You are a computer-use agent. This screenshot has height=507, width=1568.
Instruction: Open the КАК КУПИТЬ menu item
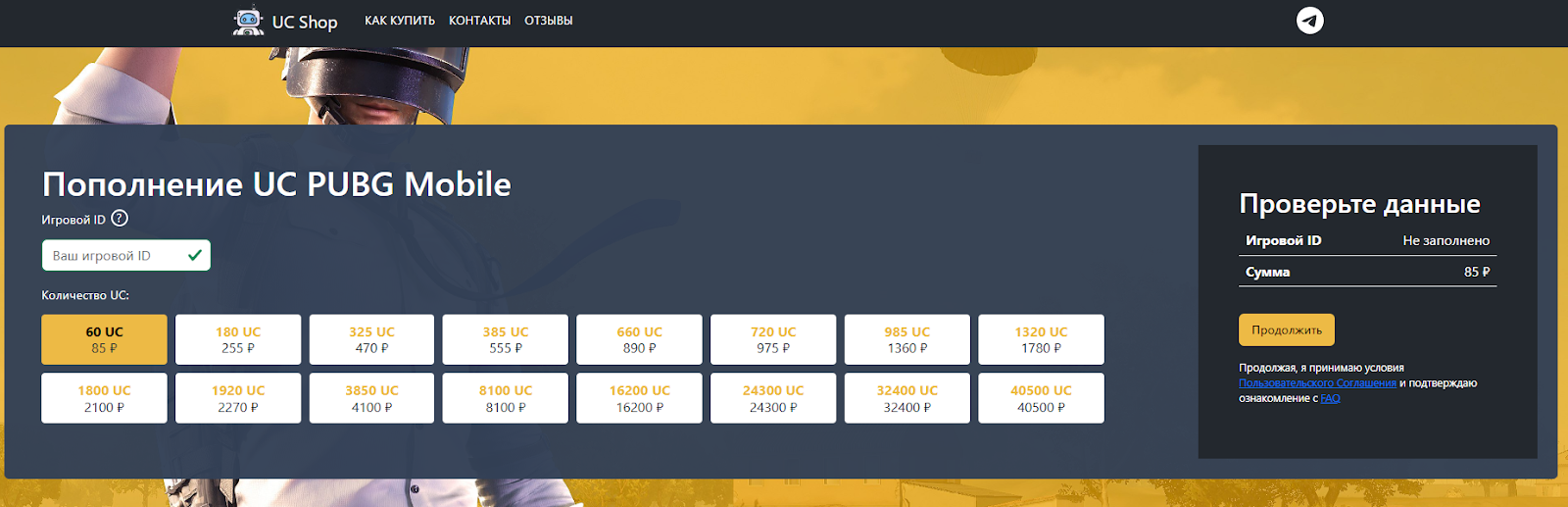pos(399,21)
